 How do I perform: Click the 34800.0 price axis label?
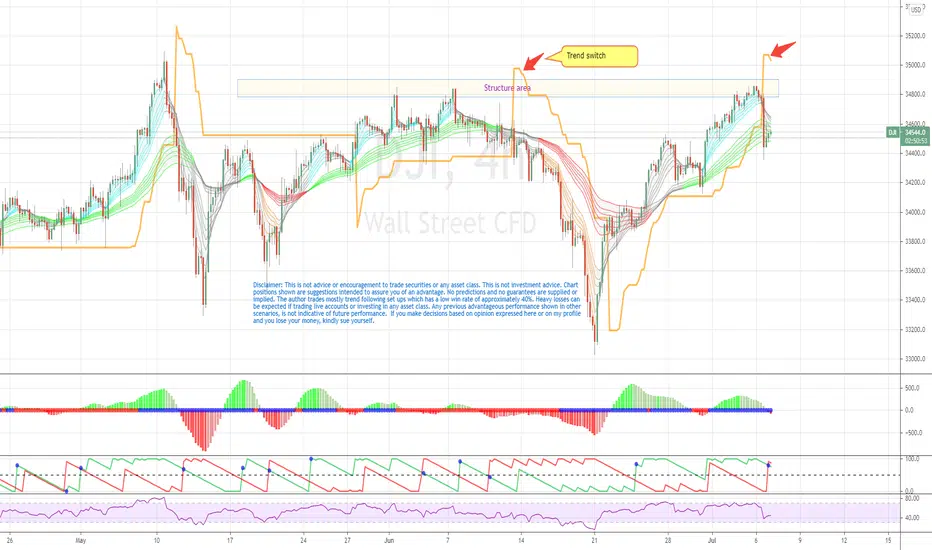pyautogui.click(x=915, y=94)
